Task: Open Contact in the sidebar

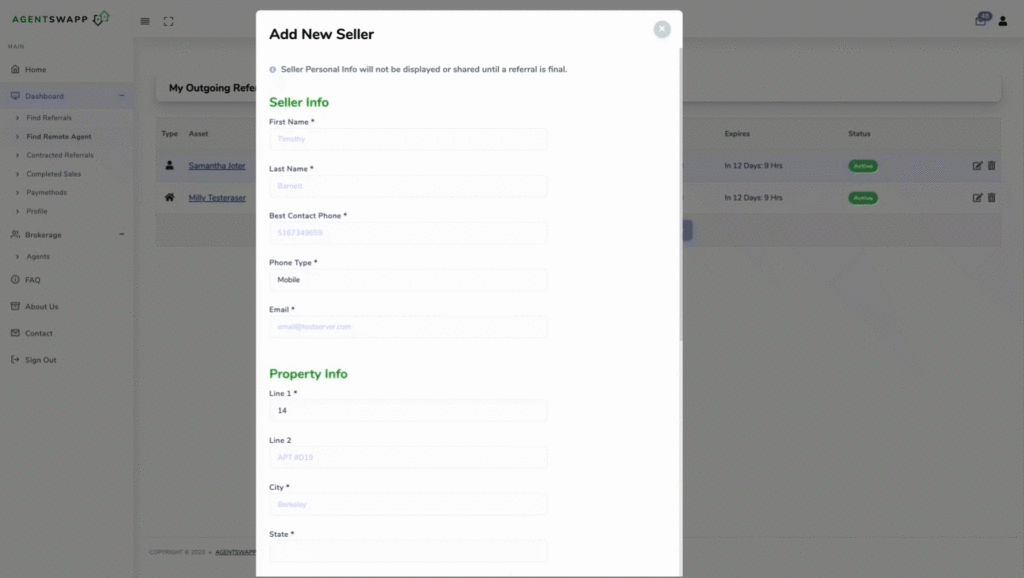Action: [x=39, y=333]
